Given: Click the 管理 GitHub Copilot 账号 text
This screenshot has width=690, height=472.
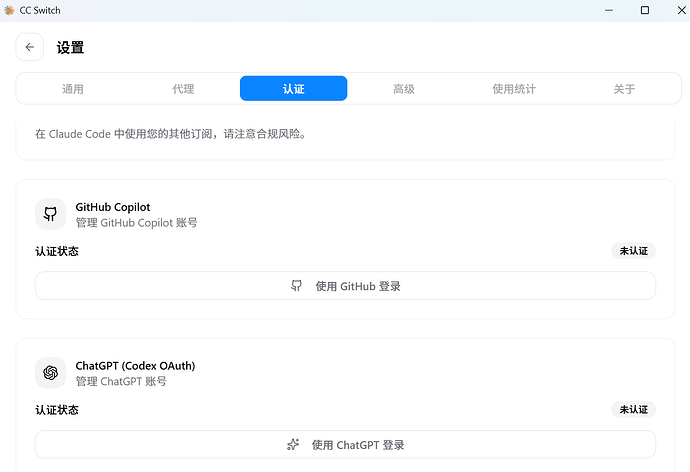Looking at the screenshot, I should tap(136, 223).
